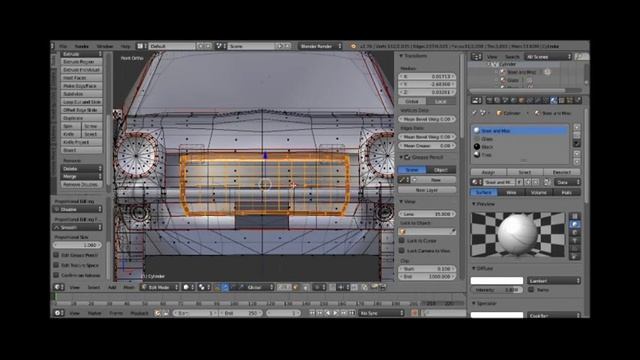Click the Specular color swatch
Image resolution: width=640 pixels, height=360 pixels.
coord(497,315)
